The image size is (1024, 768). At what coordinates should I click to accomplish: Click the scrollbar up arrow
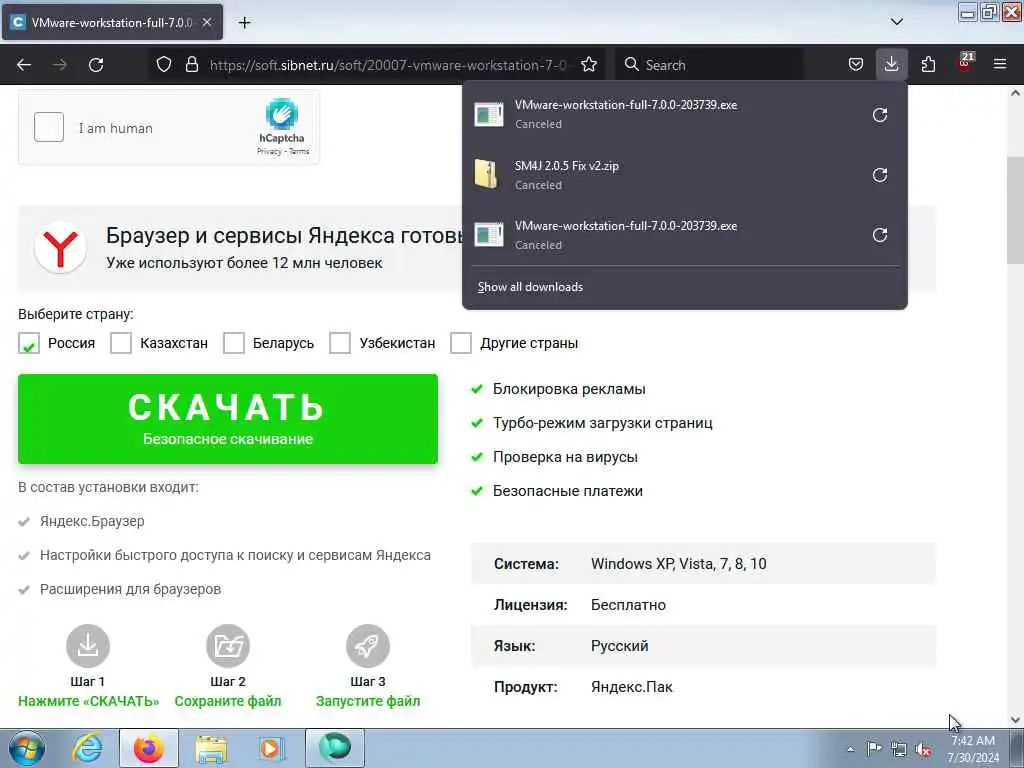point(1015,93)
